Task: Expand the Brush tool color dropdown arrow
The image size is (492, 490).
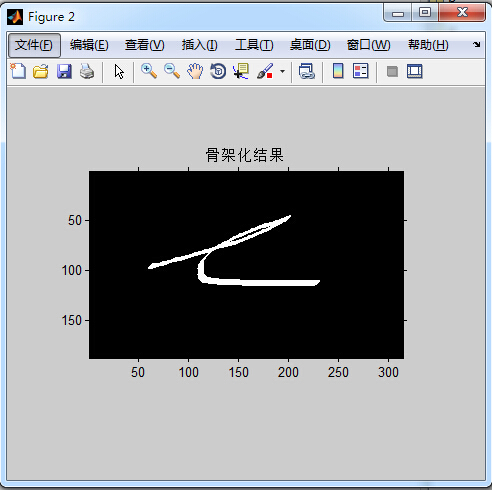Action: (x=282, y=71)
